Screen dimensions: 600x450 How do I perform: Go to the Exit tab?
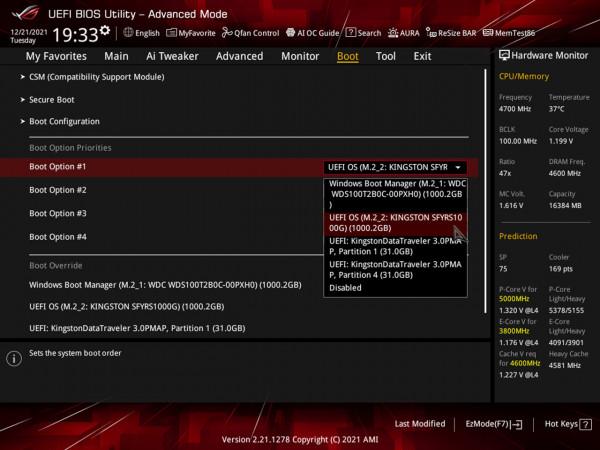[x=422, y=56]
